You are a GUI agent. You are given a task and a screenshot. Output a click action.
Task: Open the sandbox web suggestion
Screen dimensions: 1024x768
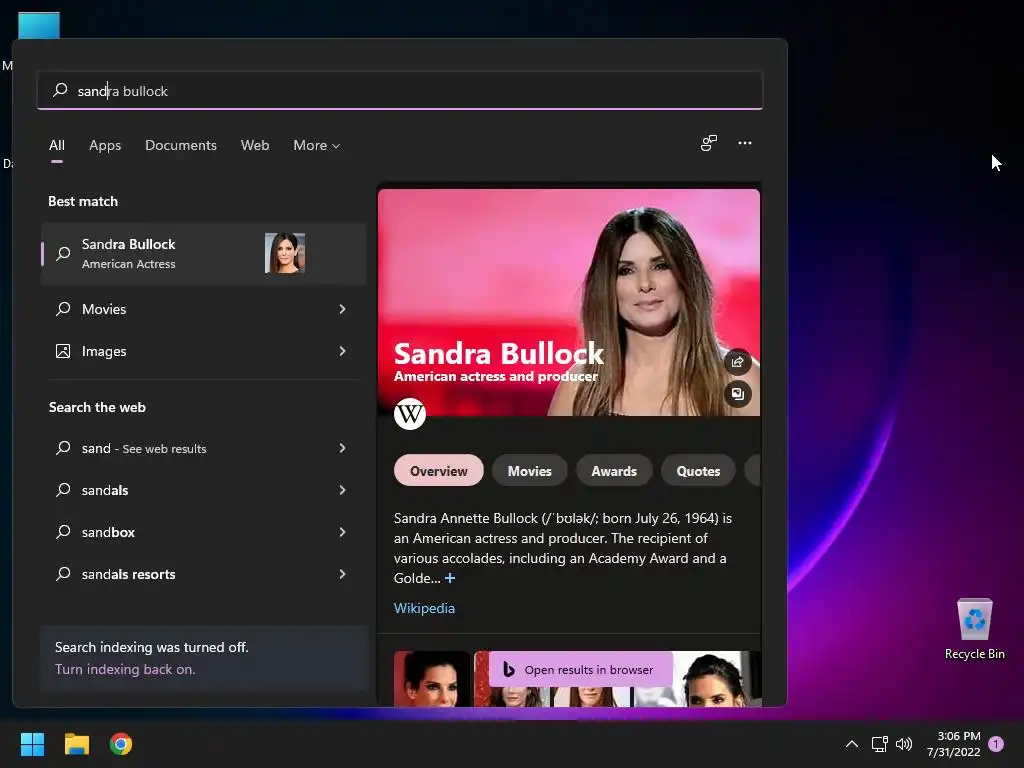click(203, 532)
